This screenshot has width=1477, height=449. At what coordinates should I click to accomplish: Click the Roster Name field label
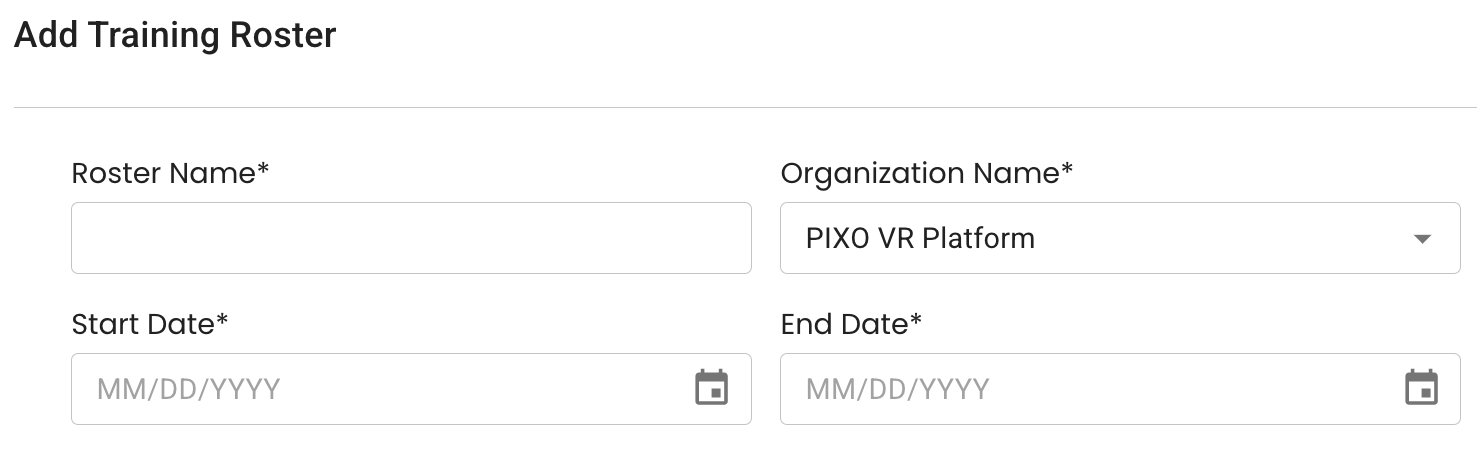164,173
